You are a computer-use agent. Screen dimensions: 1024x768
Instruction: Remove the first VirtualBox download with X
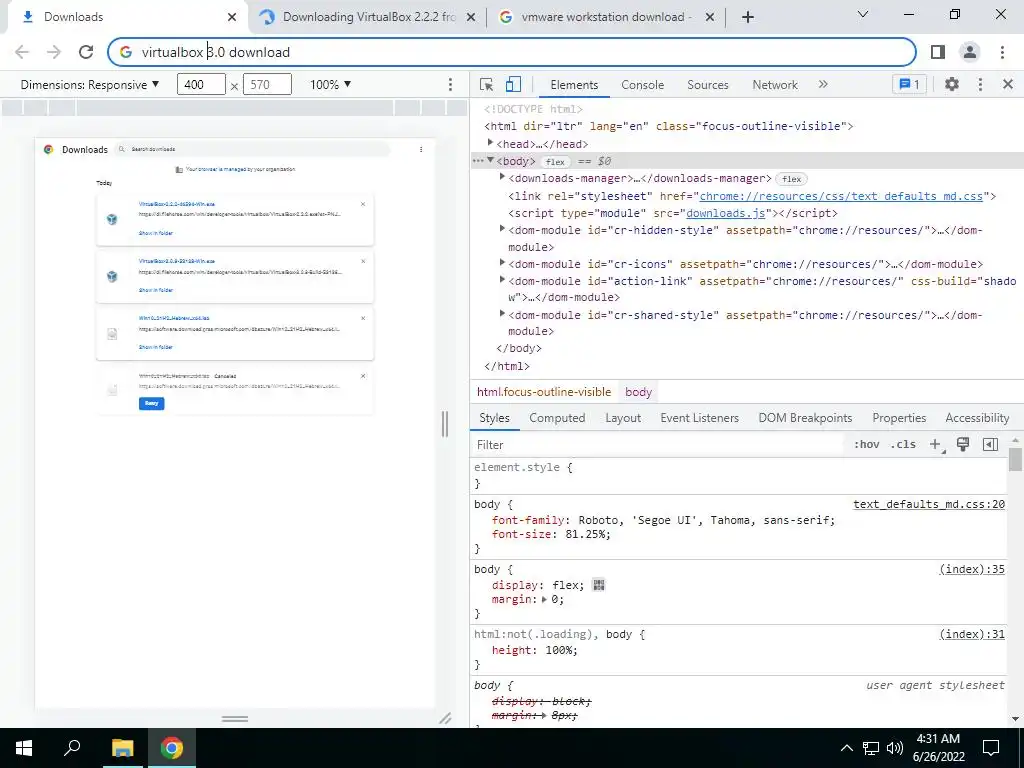363,204
